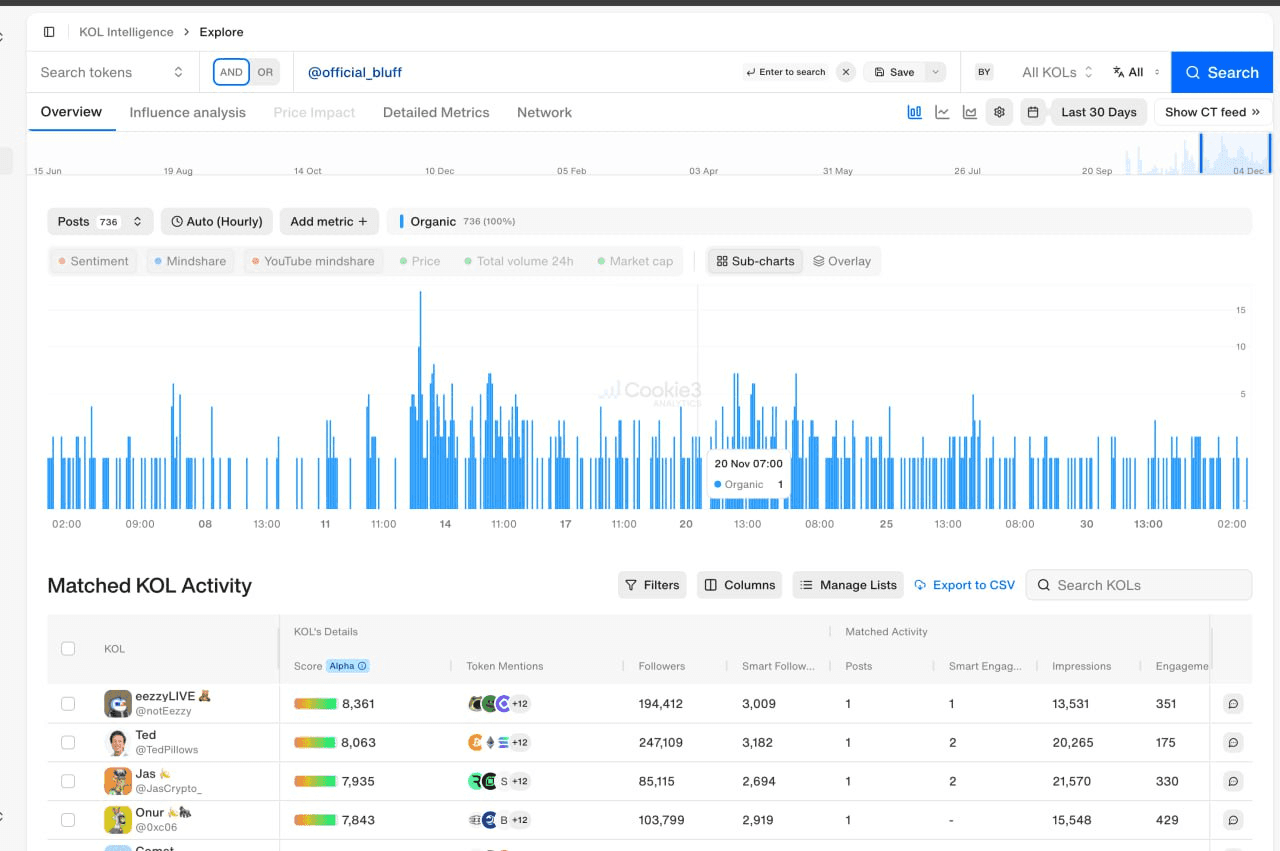Toggle Total volume 24h chip
1280x851 pixels.
click(518, 261)
